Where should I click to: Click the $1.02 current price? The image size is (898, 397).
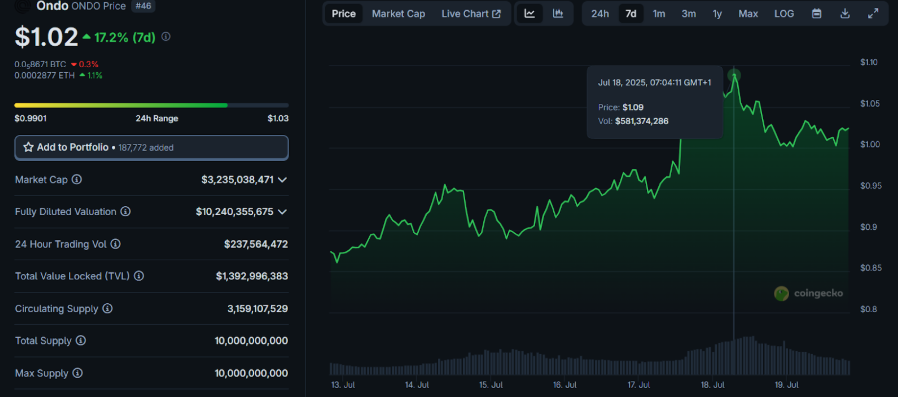(46, 37)
